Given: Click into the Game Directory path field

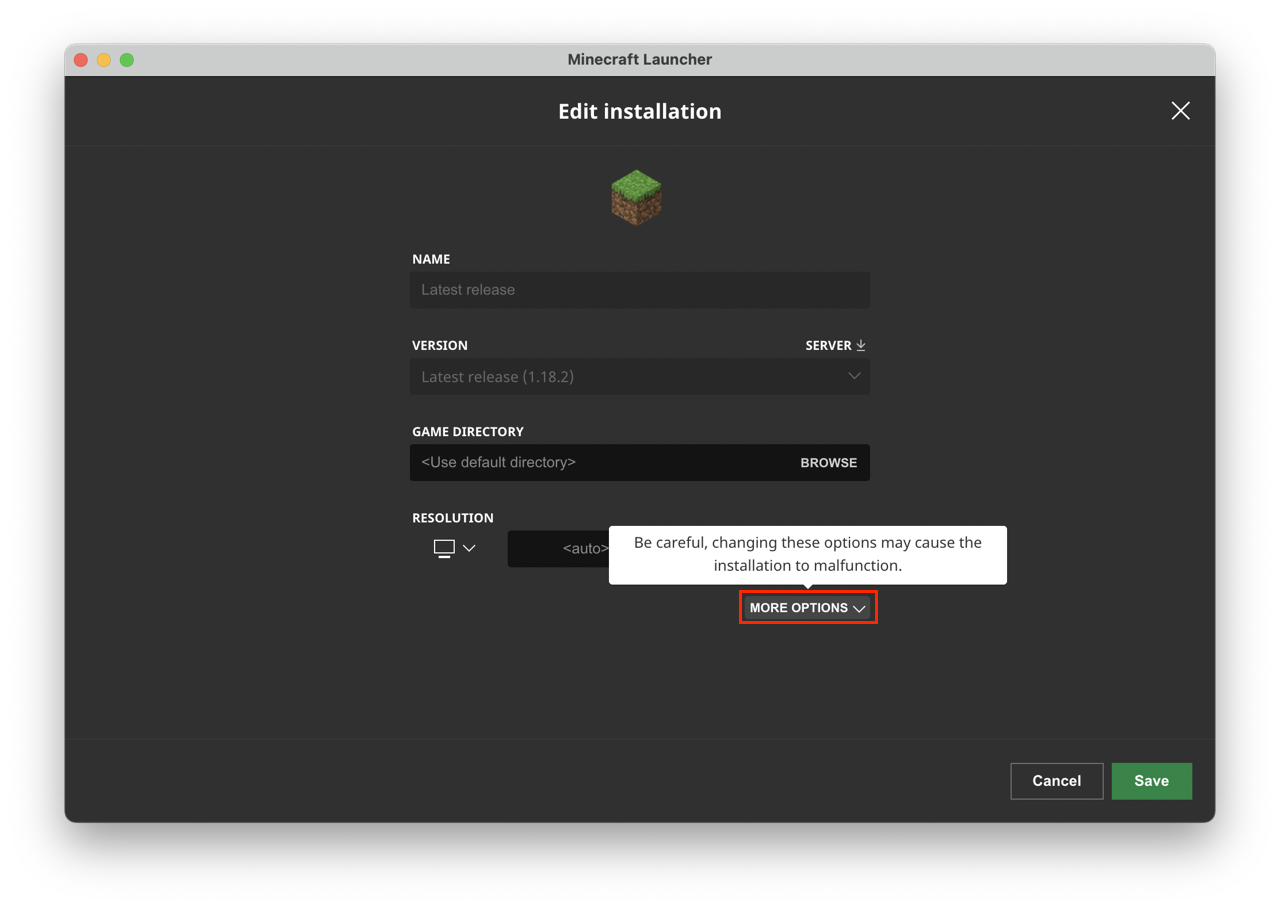Looking at the screenshot, I should pos(600,463).
